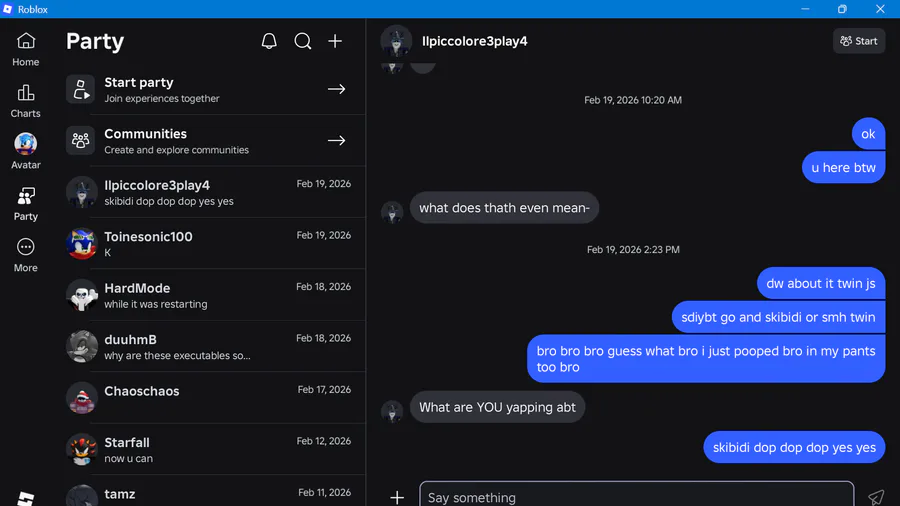This screenshot has width=900, height=506.
Task: Click the 'sdiybt go and skibidi' message
Action: point(778,317)
